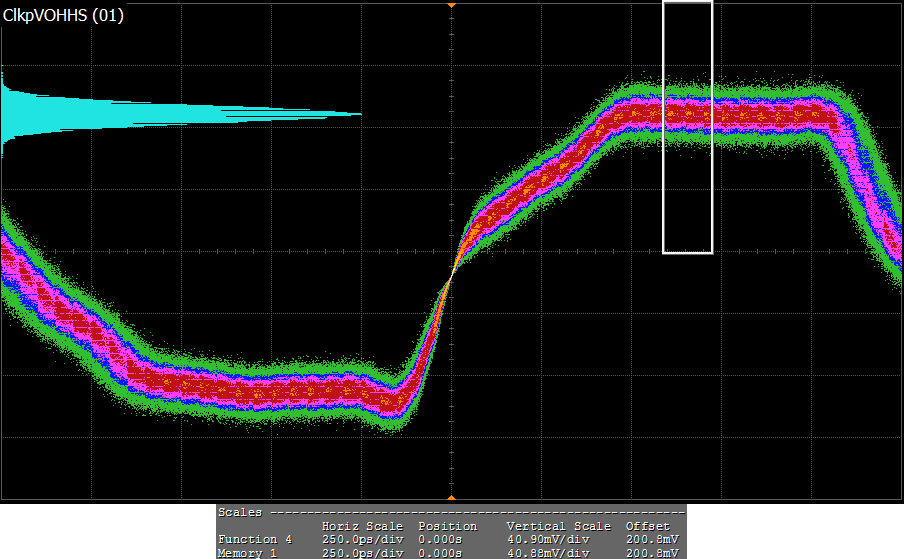904x559 pixels.
Task: Click the Horiz Scale column header
Action: coord(362,526)
